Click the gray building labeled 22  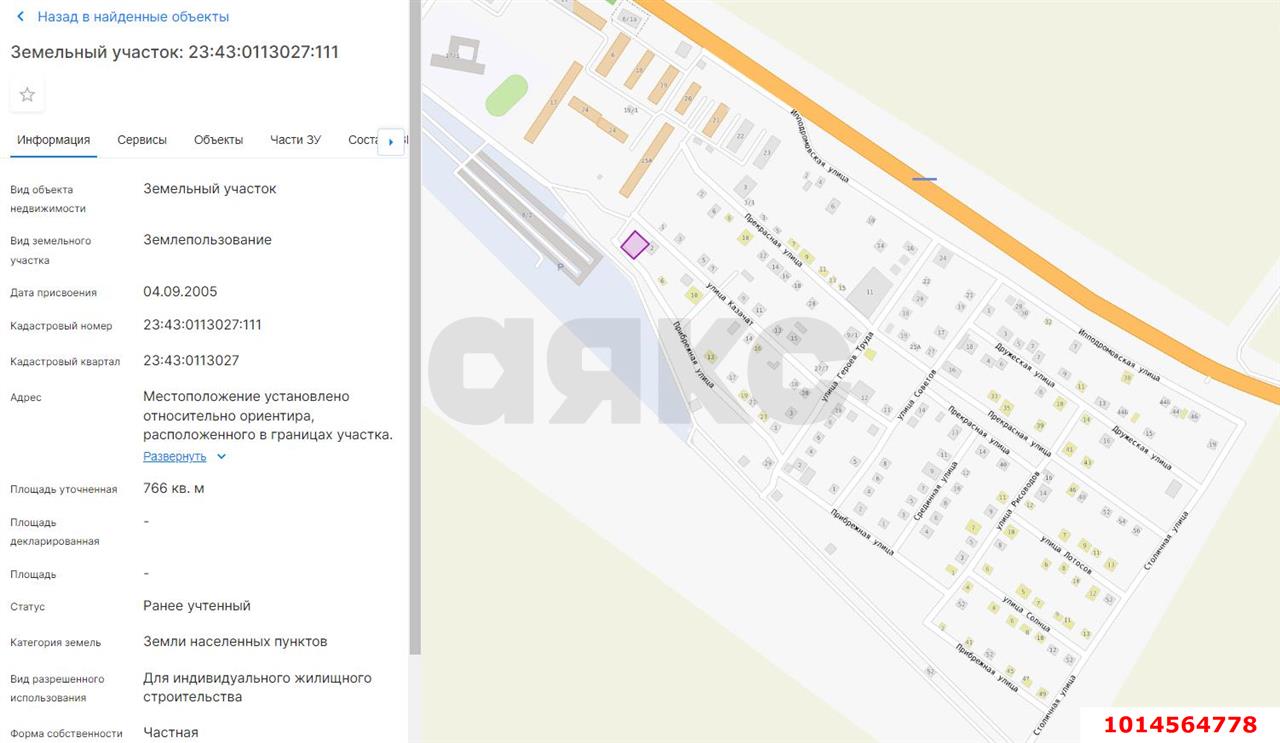(740, 136)
